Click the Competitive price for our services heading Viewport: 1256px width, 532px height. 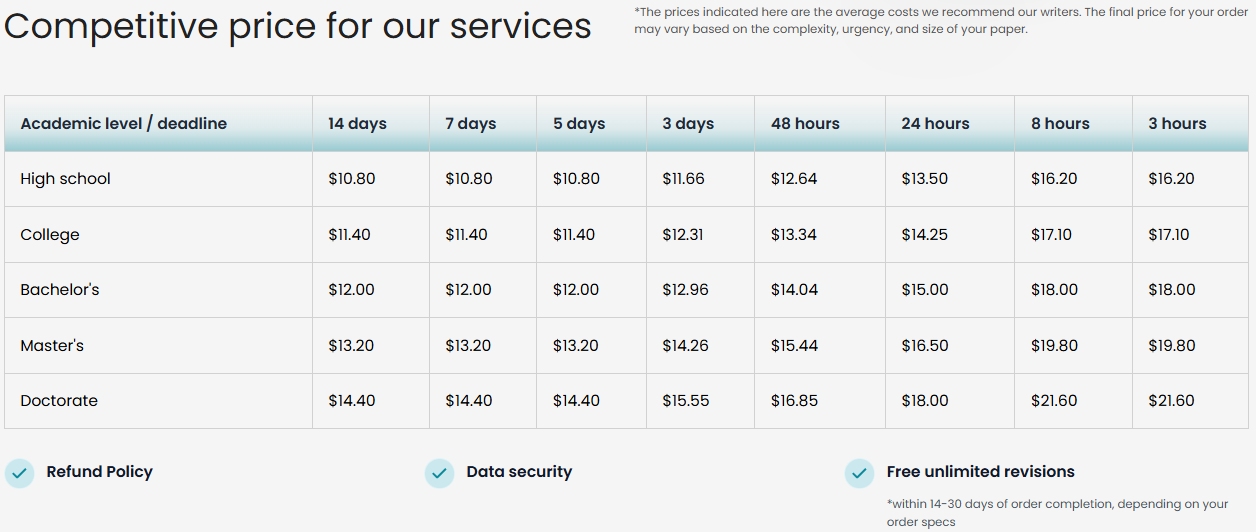coord(298,26)
